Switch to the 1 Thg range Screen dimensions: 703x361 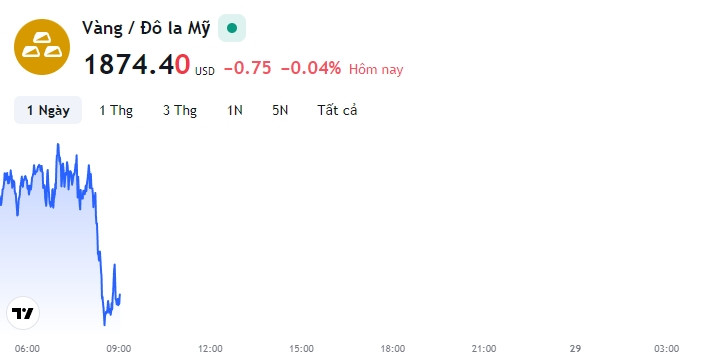click(116, 110)
